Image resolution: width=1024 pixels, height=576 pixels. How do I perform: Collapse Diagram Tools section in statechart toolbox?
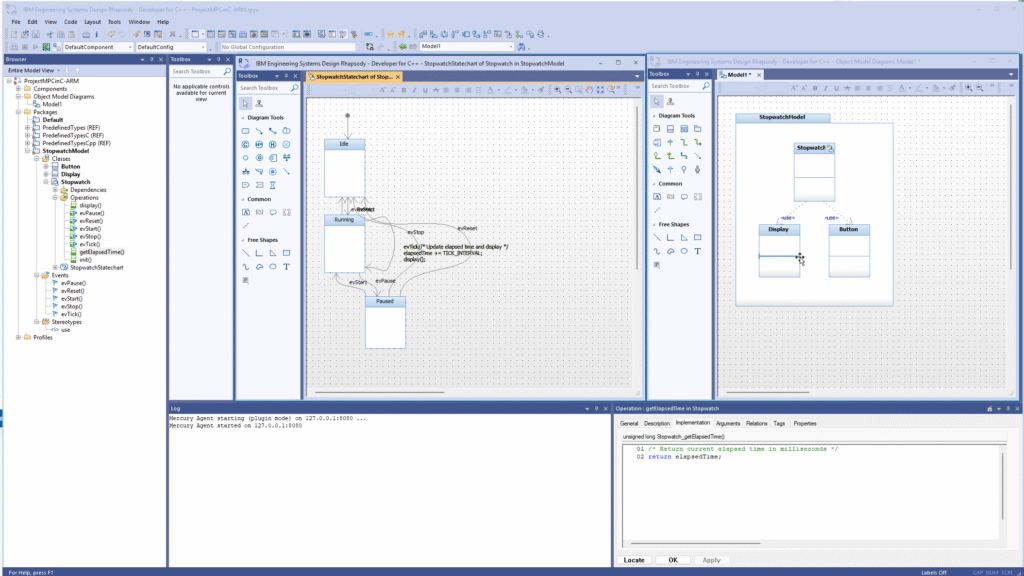(x=243, y=118)
